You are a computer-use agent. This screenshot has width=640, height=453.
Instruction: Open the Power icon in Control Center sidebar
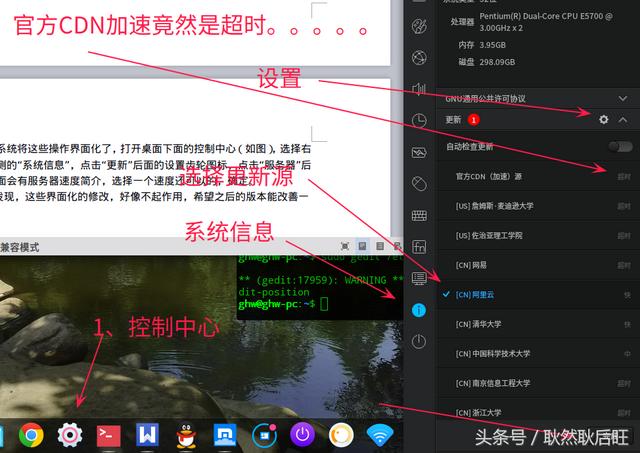tap(419, 341)
